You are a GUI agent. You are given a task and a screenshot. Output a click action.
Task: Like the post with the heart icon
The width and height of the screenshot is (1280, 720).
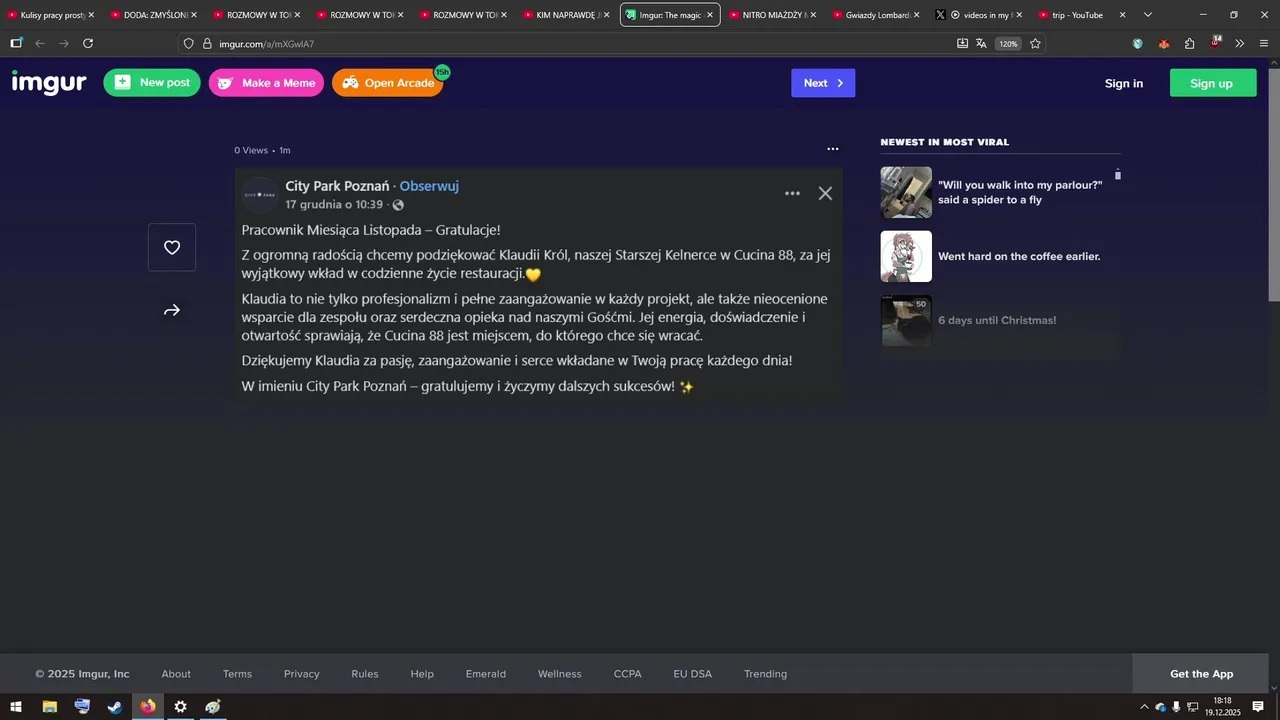point(172,247)
